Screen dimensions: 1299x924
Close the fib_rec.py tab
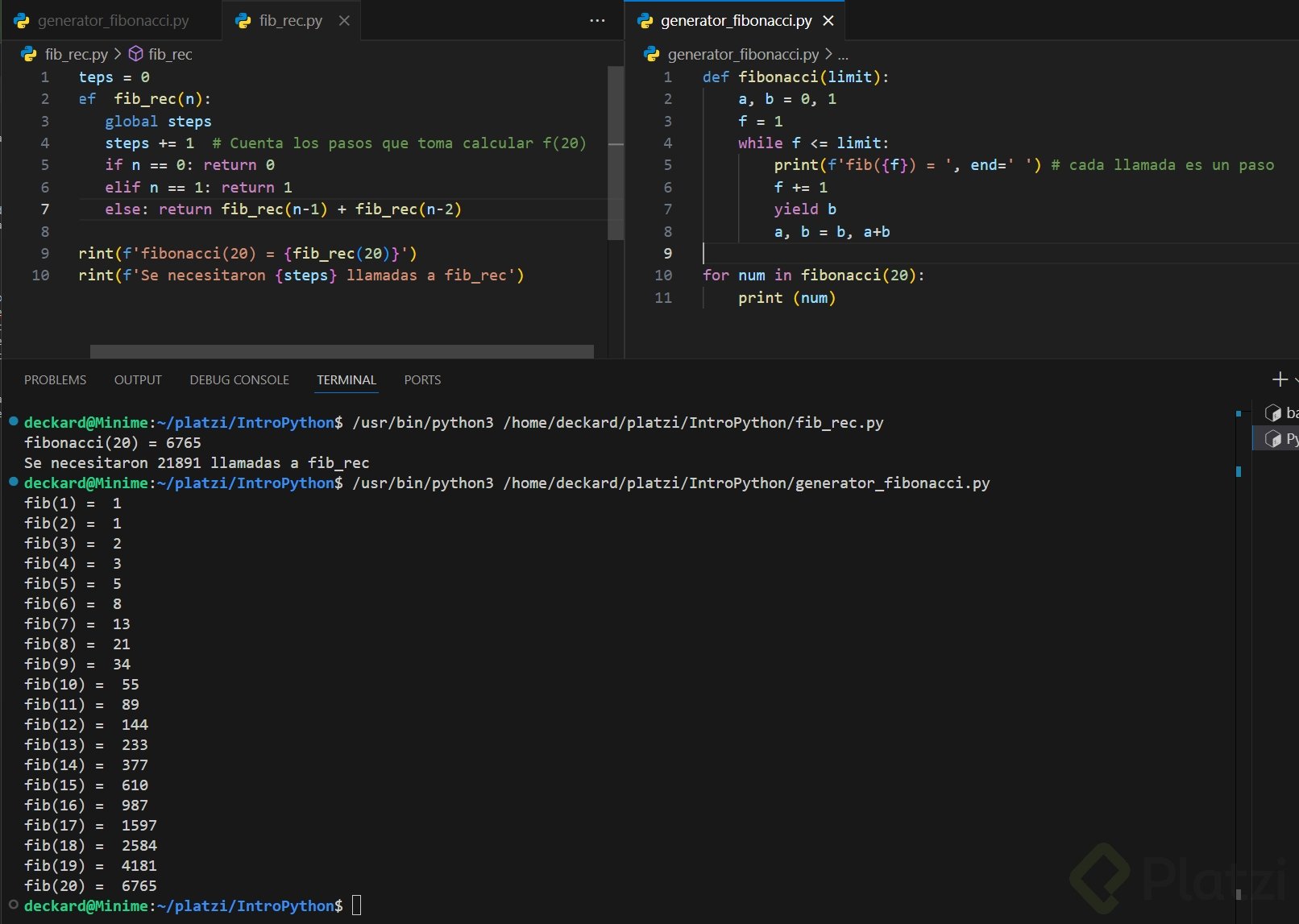(344, 21)
